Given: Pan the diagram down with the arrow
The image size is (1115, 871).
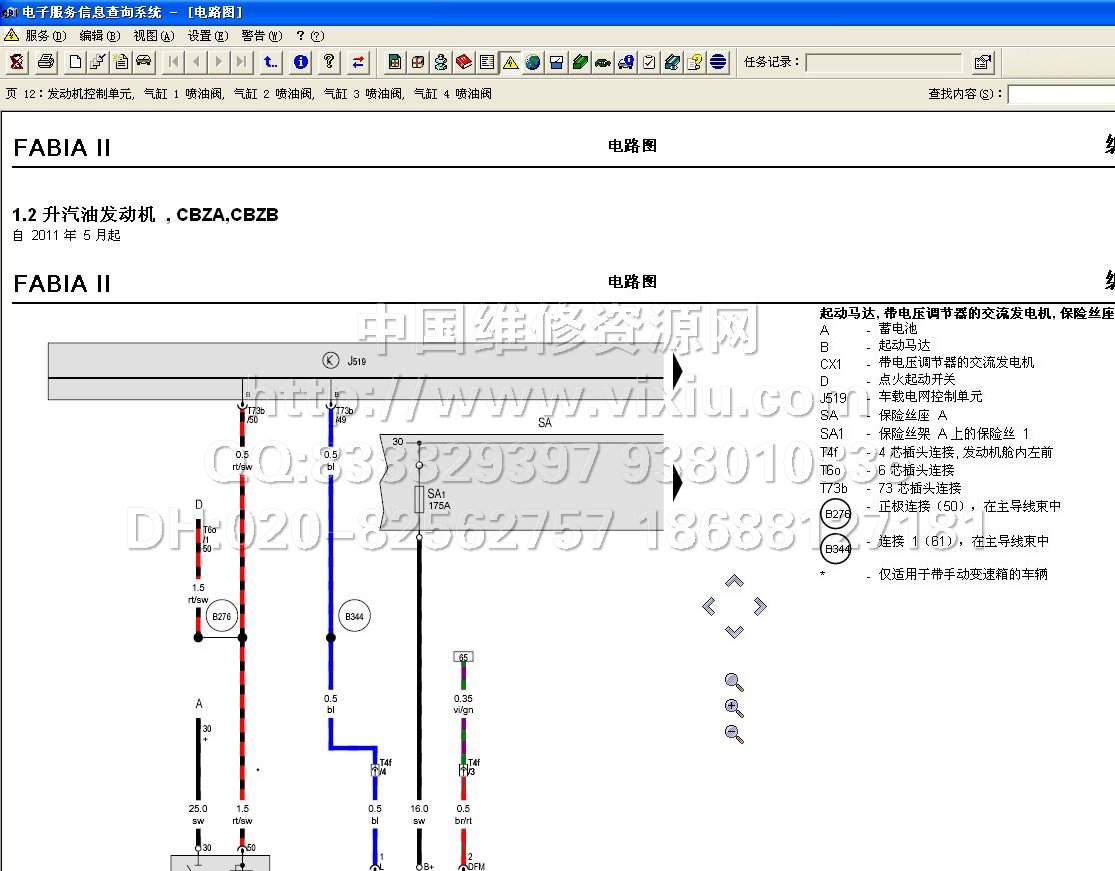Looking at the screenshot, I should (734, 631).
